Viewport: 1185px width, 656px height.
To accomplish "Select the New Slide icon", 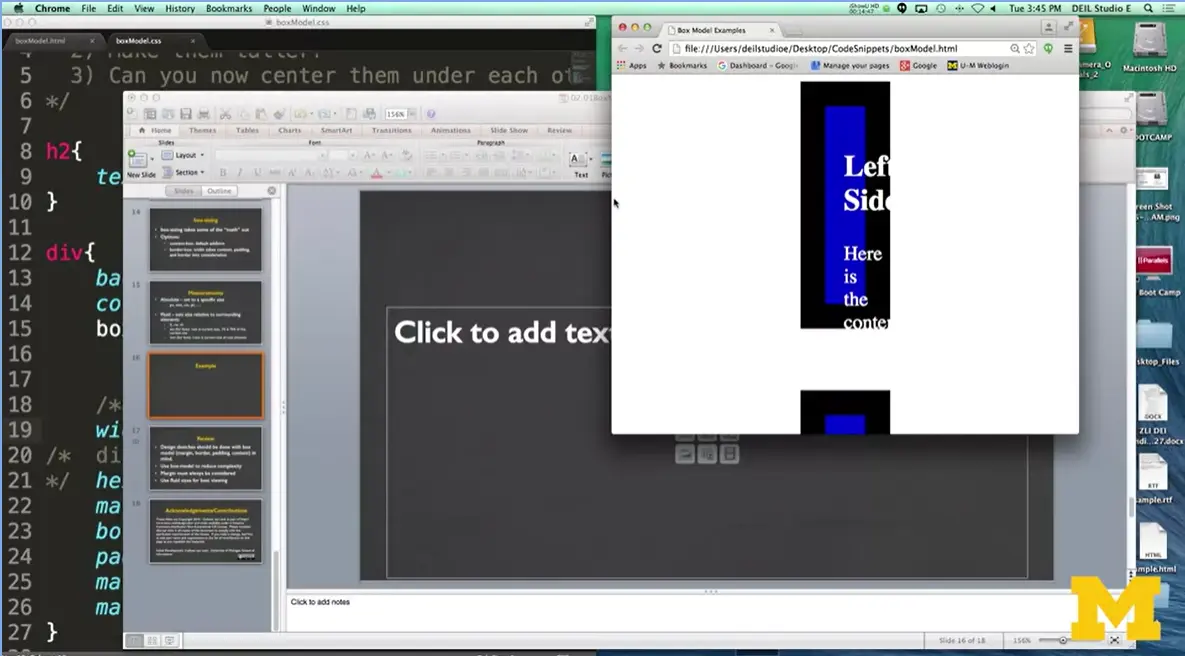I will pyautogui.click(x=138, y=160).
